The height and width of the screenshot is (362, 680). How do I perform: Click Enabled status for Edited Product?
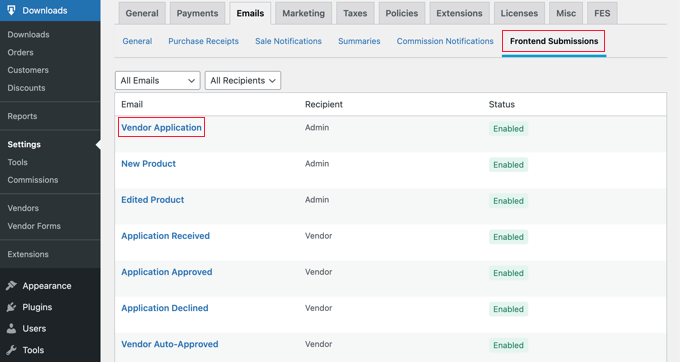coord(508,201)
